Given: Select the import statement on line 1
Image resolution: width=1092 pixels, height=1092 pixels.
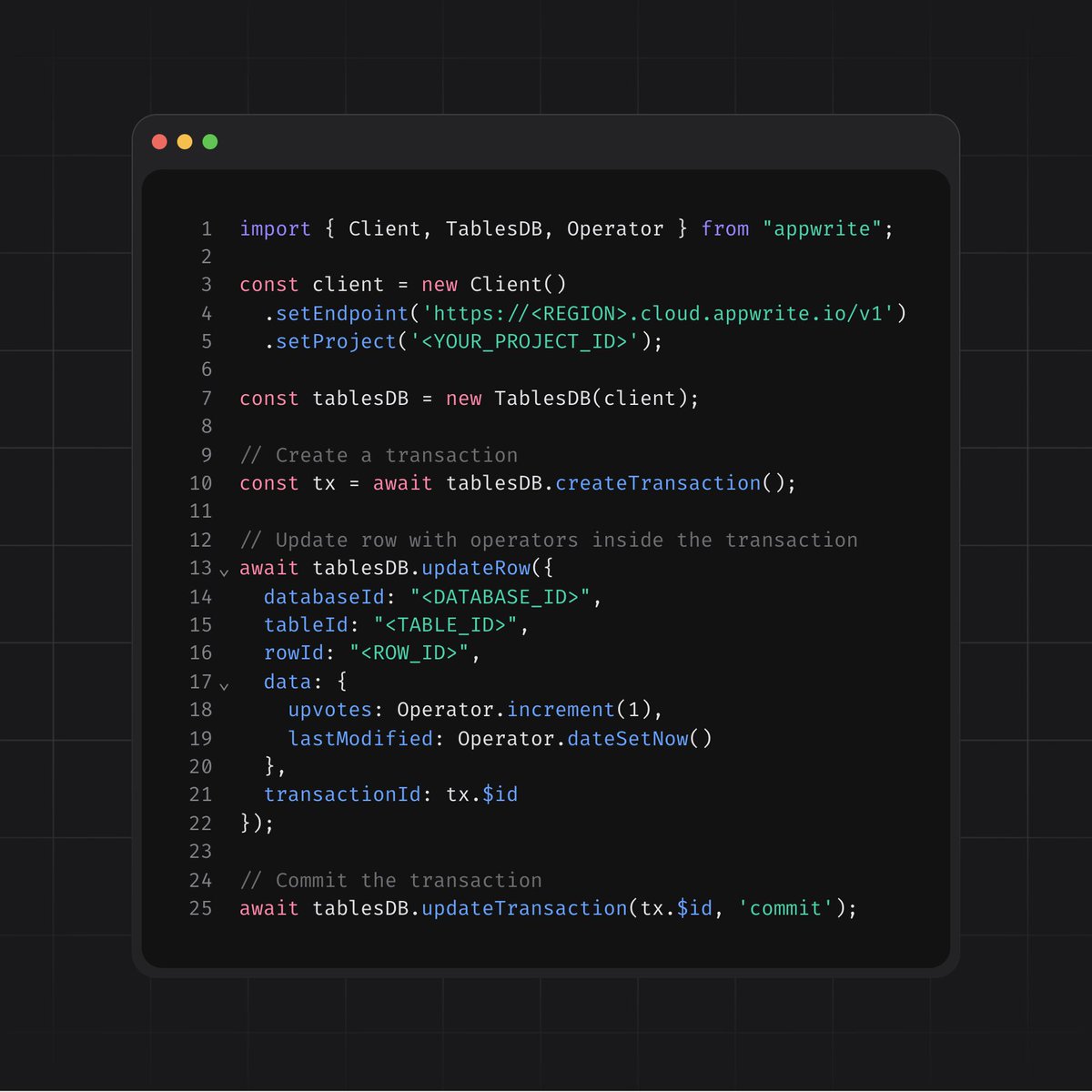Looking at the screenshot, I should pyautogui.click(x=564, y=228).
